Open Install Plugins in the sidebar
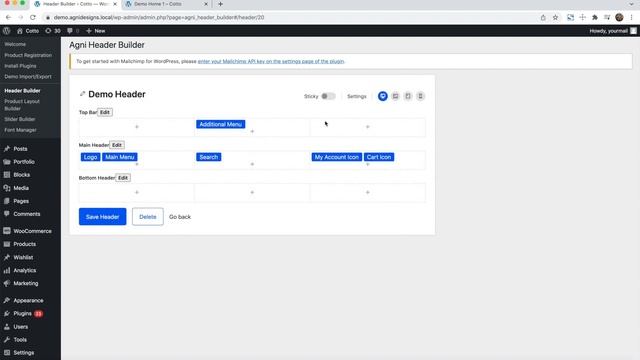The image size is (640, 360). [20, 66]
